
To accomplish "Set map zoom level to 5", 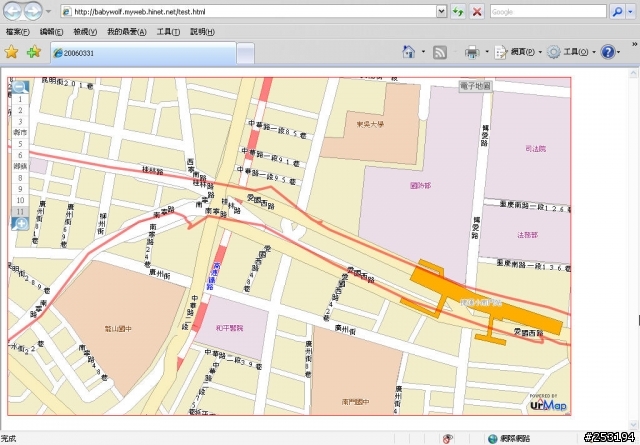I will tap(20, 144).
